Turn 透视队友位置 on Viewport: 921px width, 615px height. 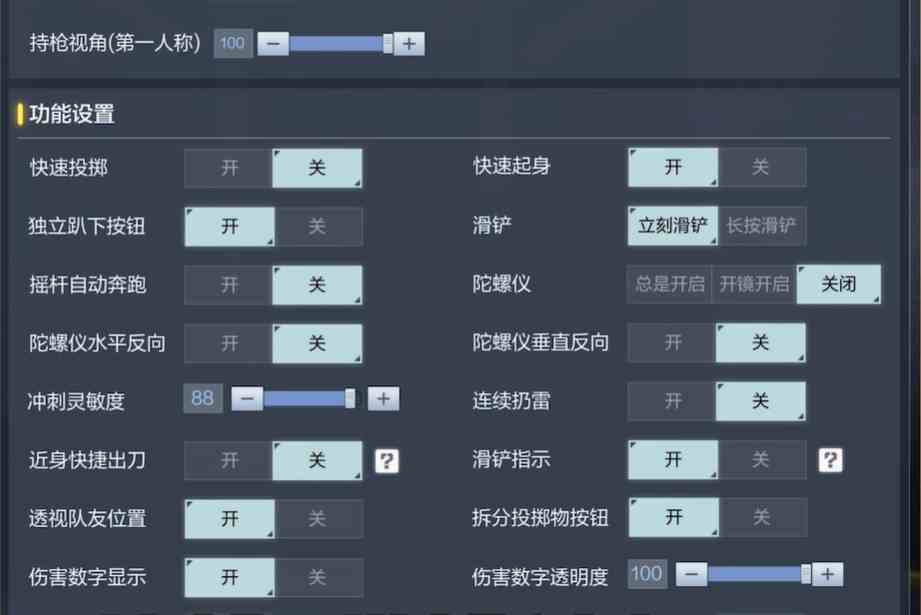229,519
